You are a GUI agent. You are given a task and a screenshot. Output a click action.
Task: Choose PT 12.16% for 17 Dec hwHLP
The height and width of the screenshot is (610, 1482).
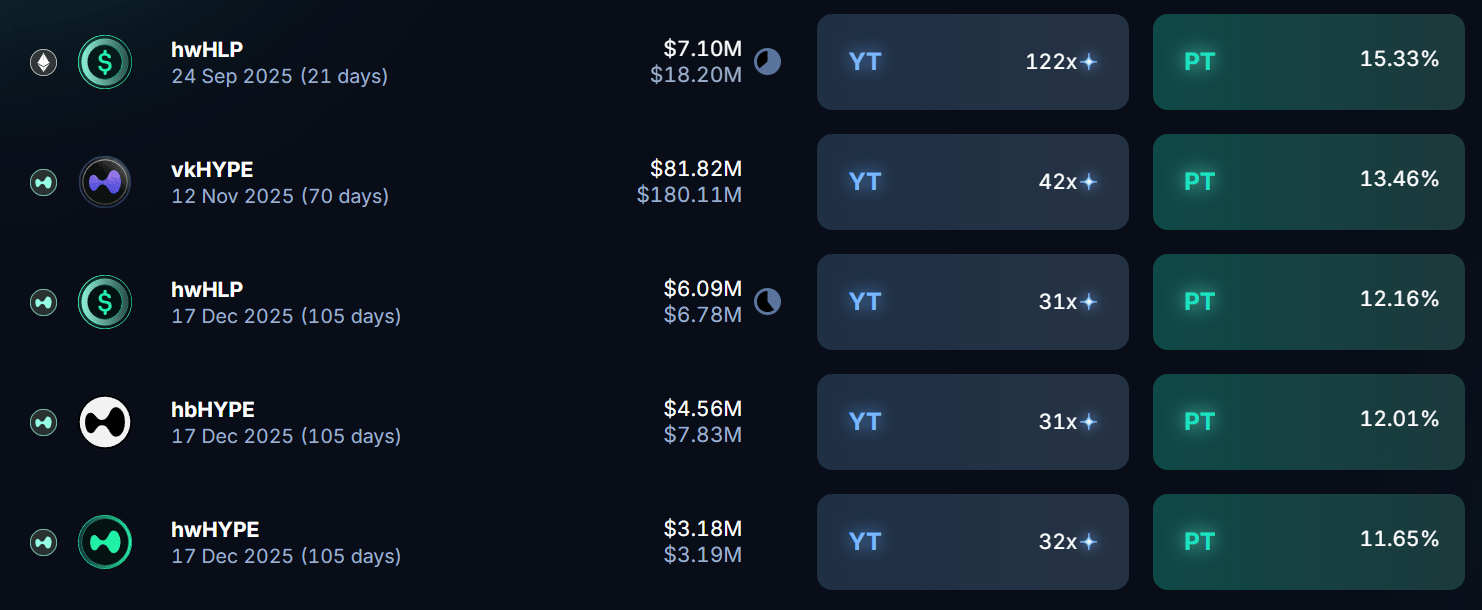pos(1308,302)
